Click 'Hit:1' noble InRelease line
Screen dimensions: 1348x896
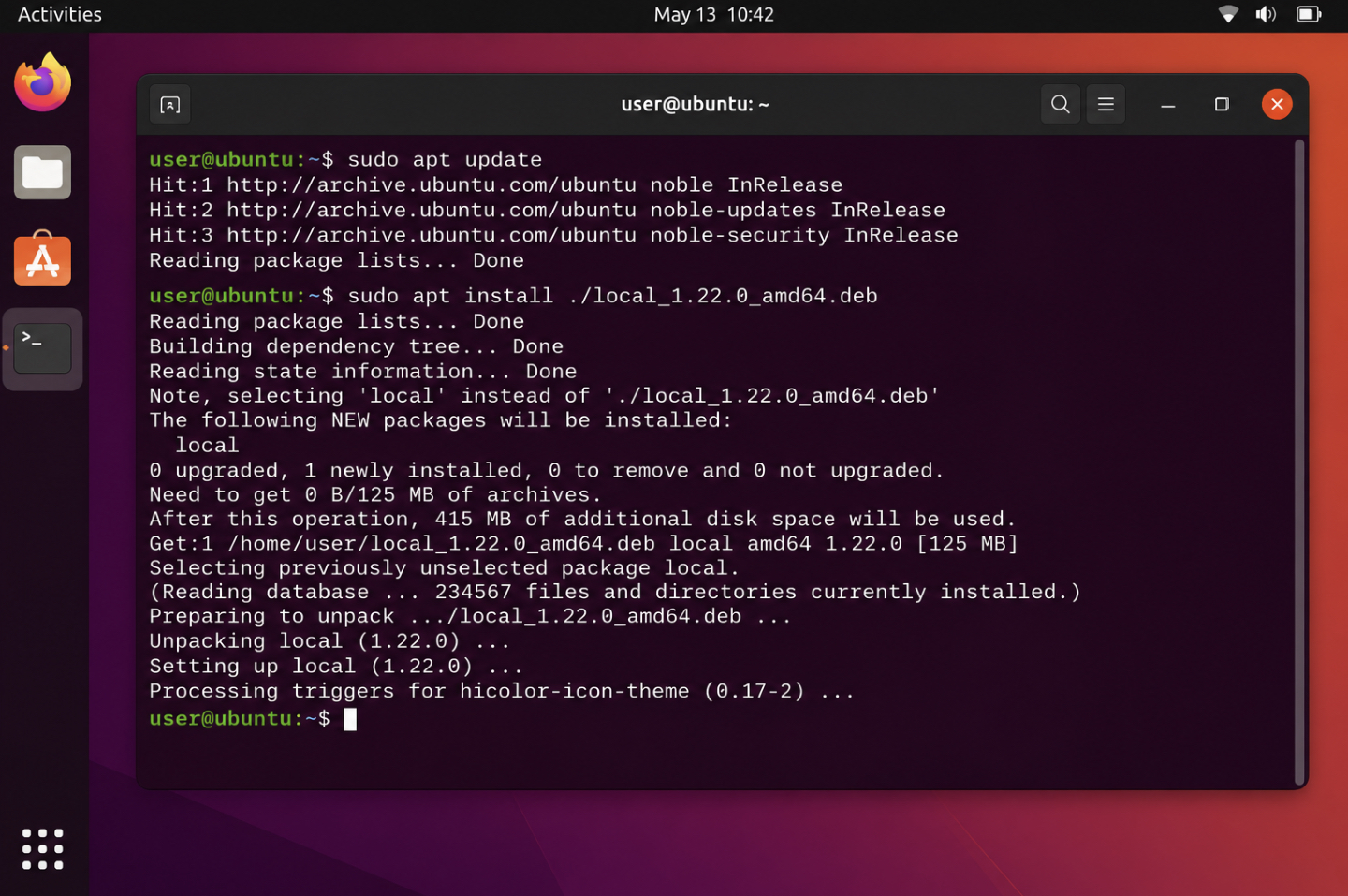tap(495, 184)
